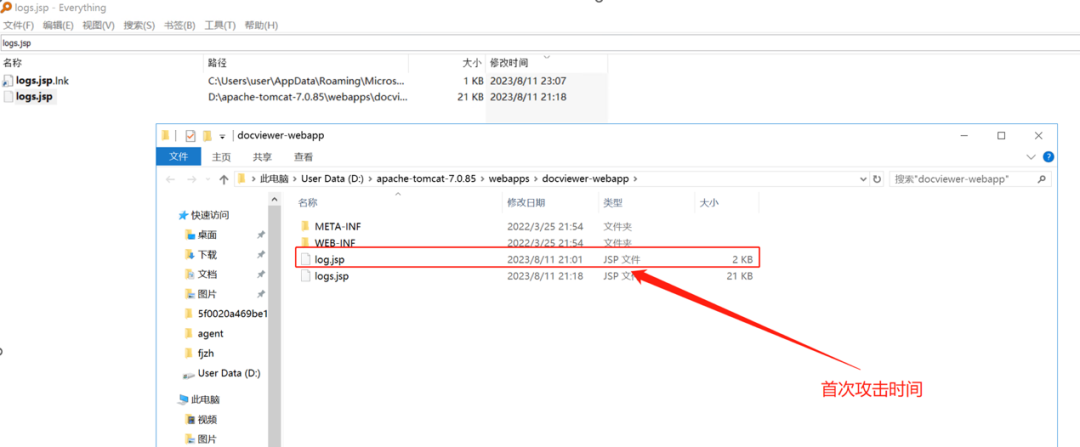Viewport: 1080px width, 447px height.
Task: Click the properties checkmark icon in title bar
Action: click(190, 135)
